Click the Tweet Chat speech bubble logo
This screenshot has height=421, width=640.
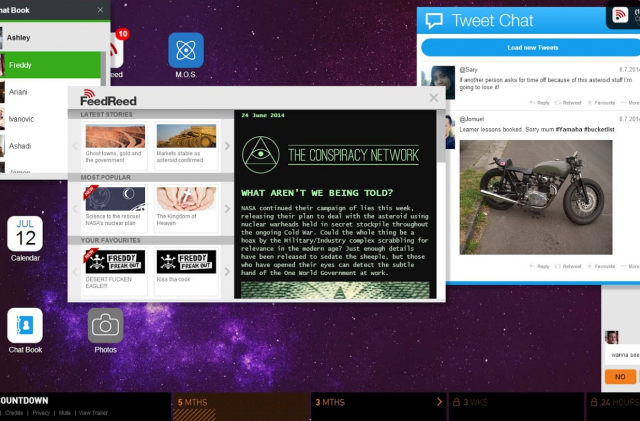click(x=433, y=21)
